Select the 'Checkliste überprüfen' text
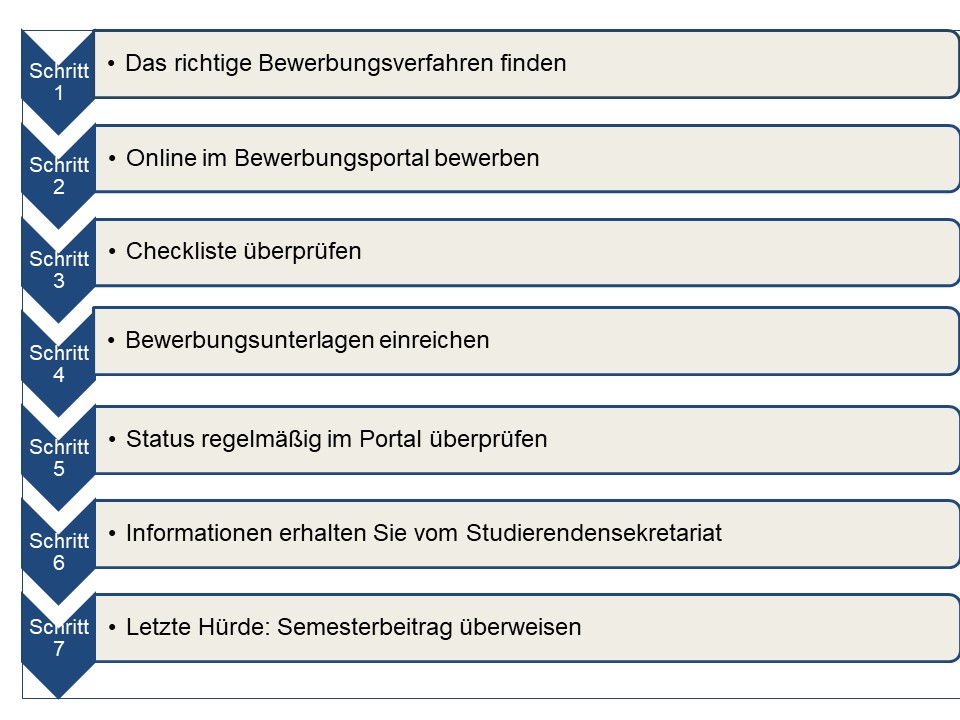 244,252
